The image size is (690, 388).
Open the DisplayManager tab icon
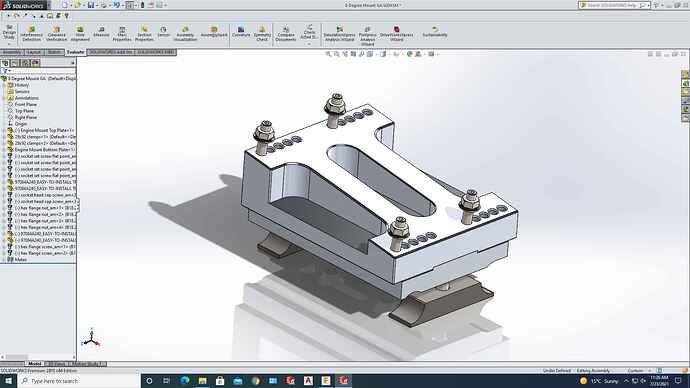coord(36,63)
